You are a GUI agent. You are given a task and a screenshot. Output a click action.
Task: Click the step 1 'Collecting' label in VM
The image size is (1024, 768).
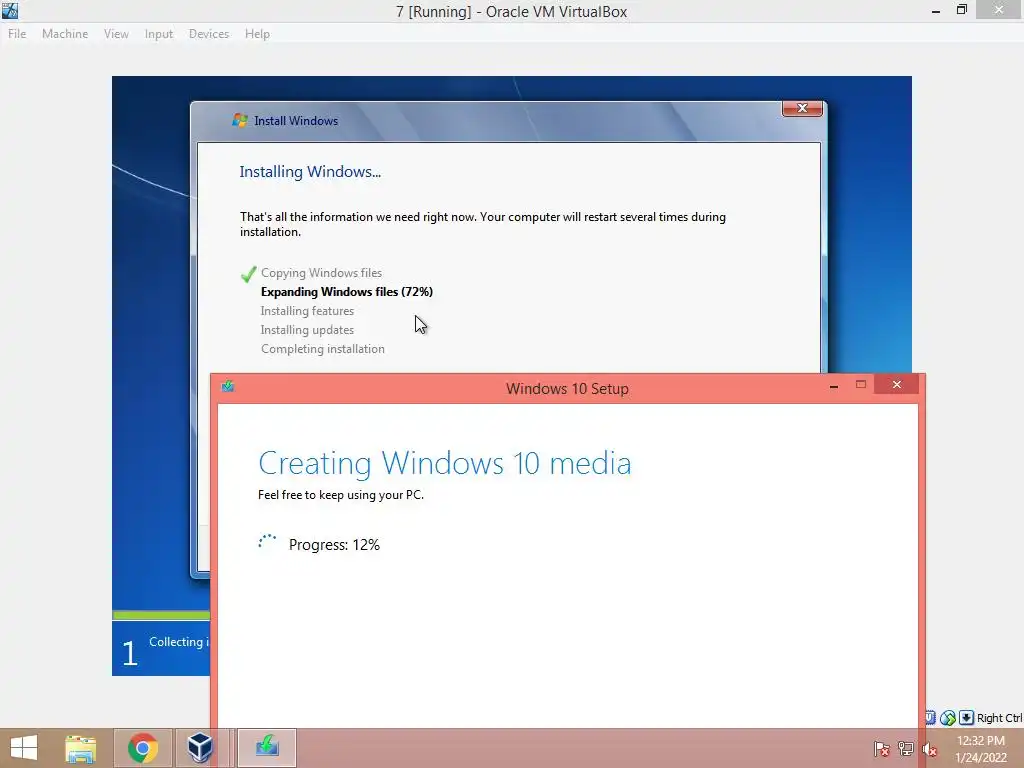tap(178, 642)
